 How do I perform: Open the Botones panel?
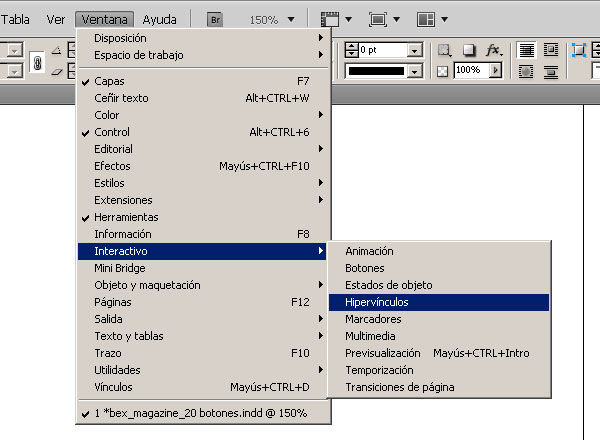pos(439,268)
